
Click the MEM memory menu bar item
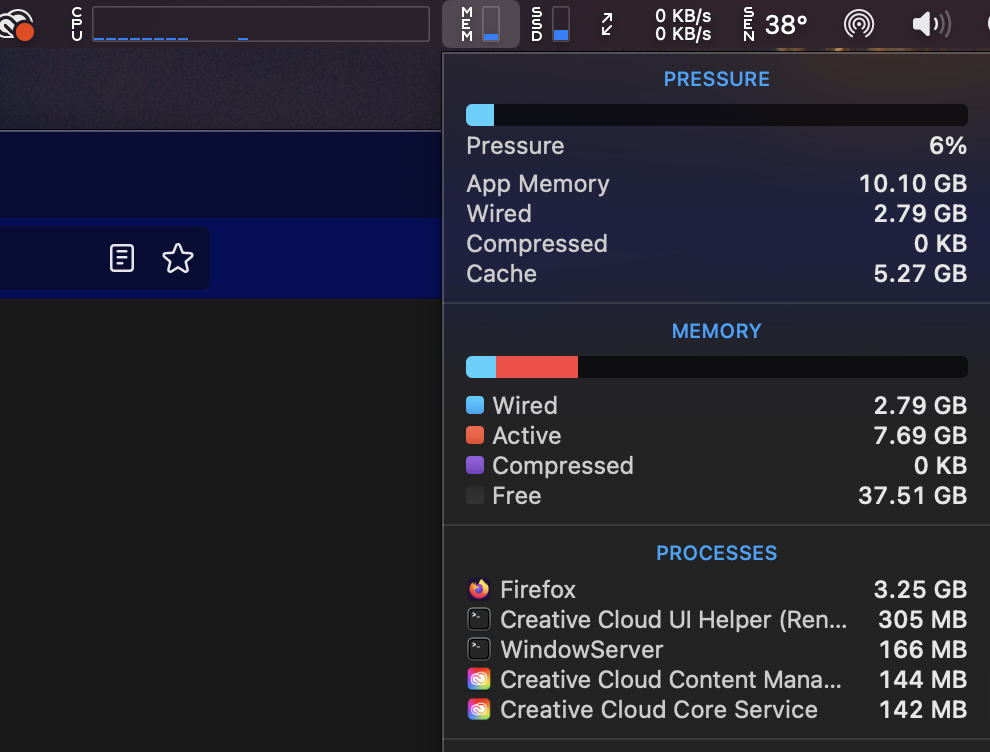coord(480,24)
